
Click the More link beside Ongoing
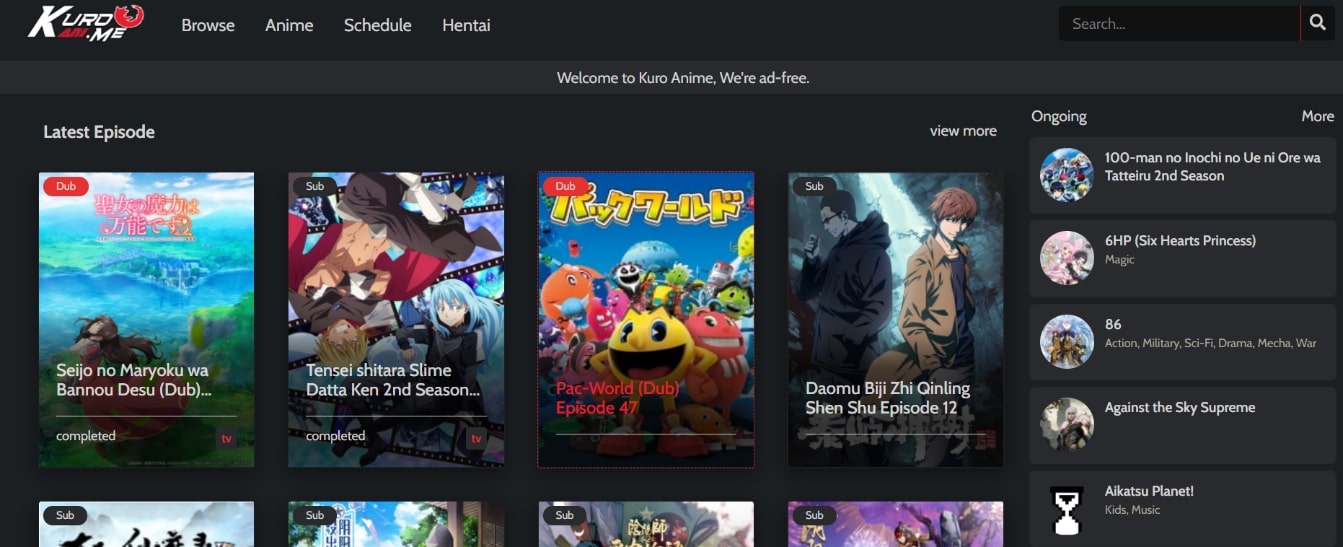pos(1318,116)
